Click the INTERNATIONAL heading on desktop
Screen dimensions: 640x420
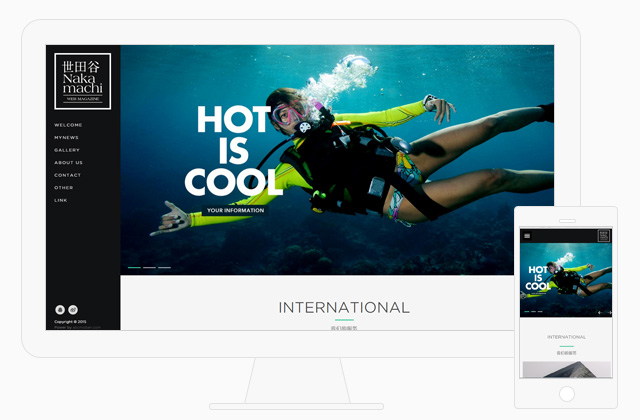[344, 307]
